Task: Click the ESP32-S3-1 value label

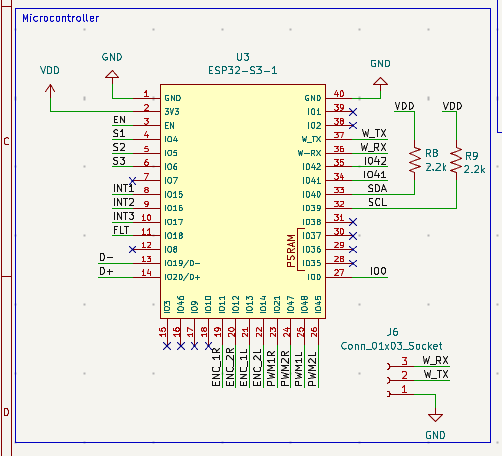Action: click(243, 70)
